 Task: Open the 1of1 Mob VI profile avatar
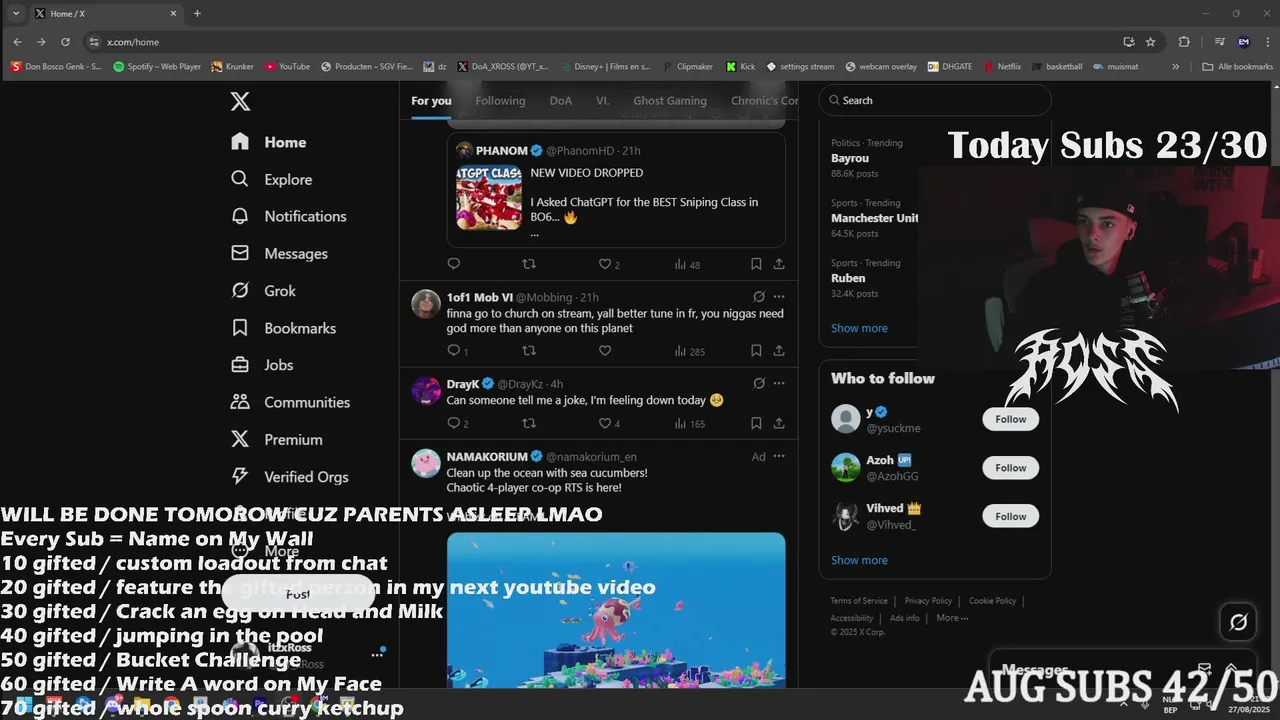click(x=426, y=304)
